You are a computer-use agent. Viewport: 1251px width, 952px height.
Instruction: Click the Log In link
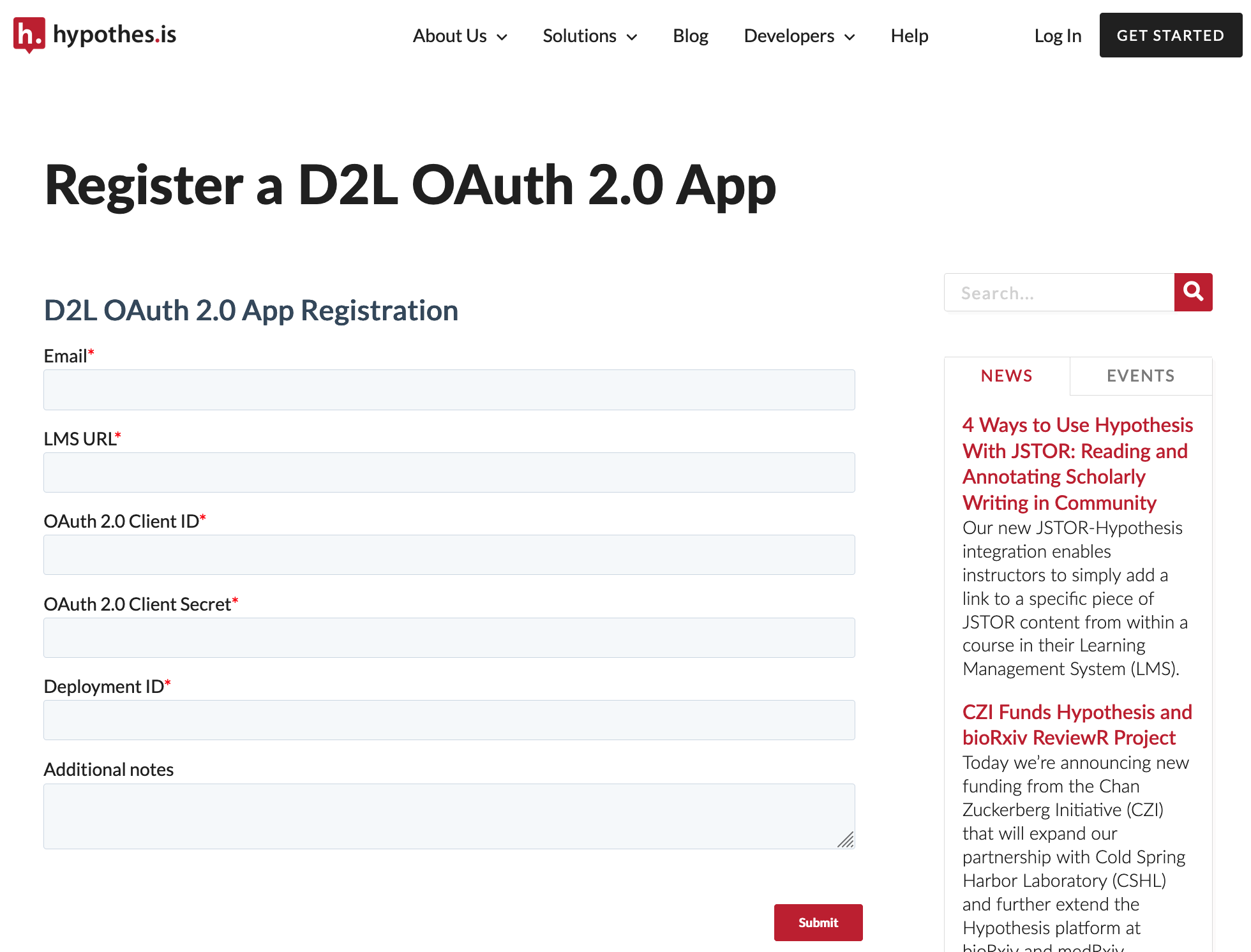1057,36
